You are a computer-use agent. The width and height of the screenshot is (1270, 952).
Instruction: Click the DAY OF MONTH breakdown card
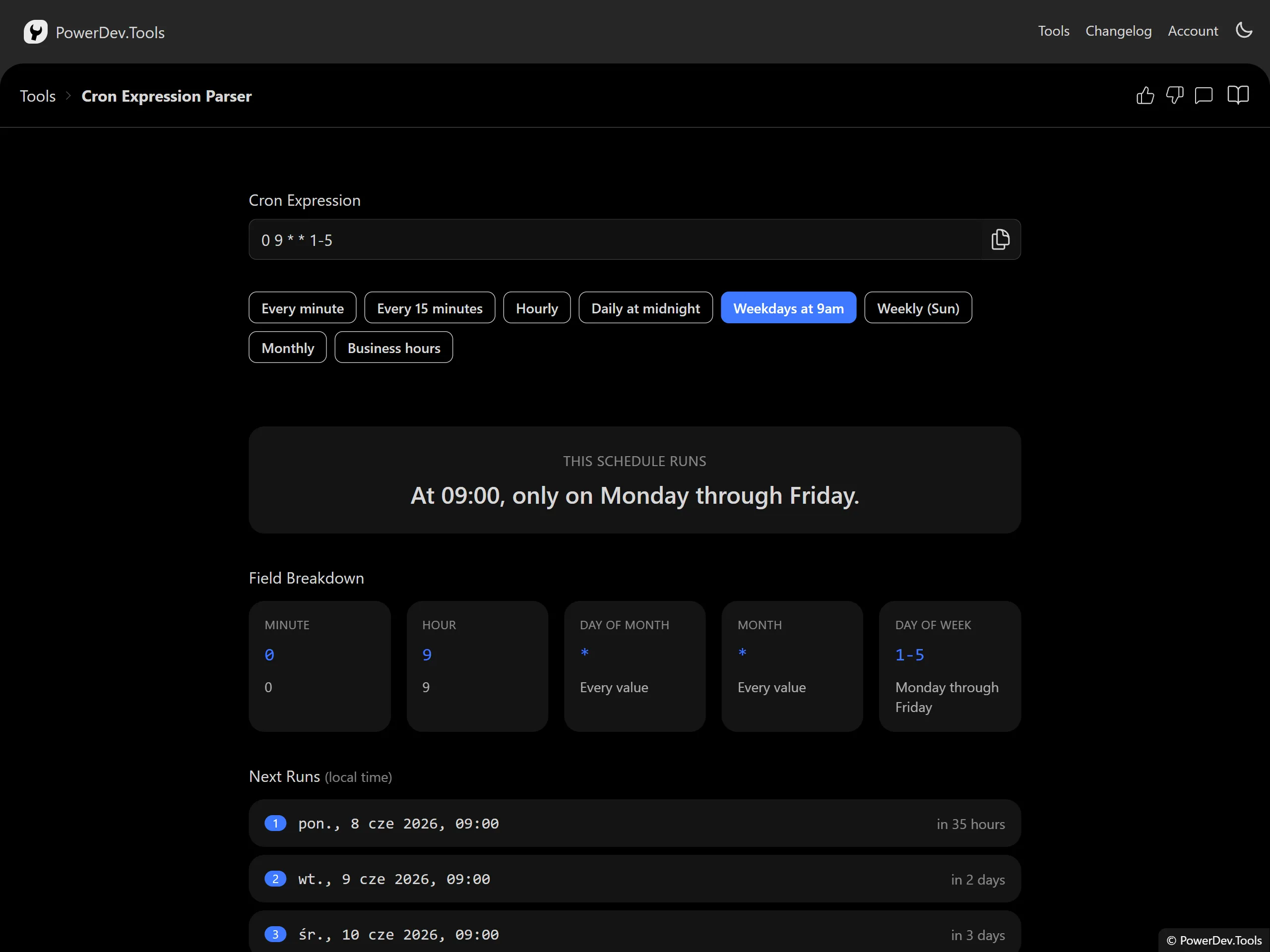635,666
